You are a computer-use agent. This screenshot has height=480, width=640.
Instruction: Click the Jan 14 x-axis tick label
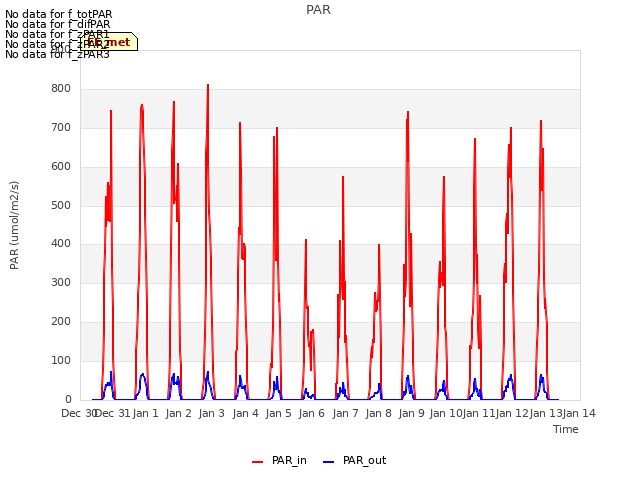(579, 413)
